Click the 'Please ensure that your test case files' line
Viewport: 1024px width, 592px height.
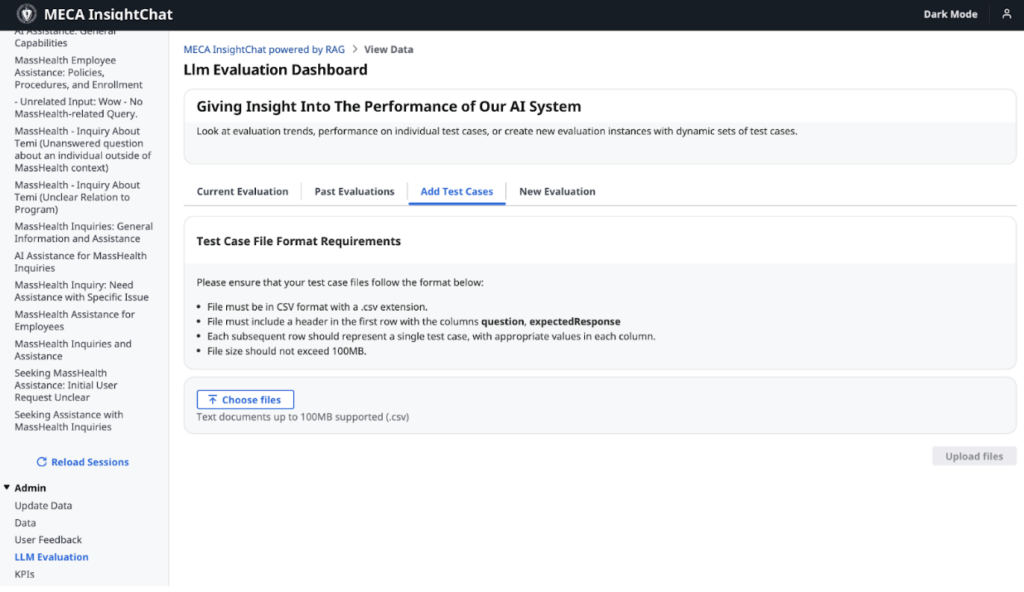pyautogui.click(x=340, y=283)
